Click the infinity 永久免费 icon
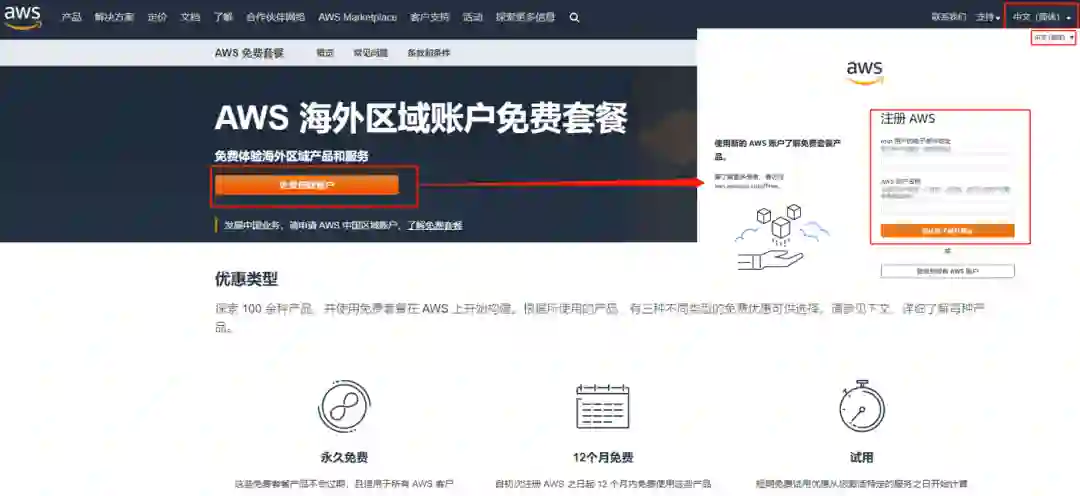1080x496 pixels. pyautogui.click(x=344, y=406)
